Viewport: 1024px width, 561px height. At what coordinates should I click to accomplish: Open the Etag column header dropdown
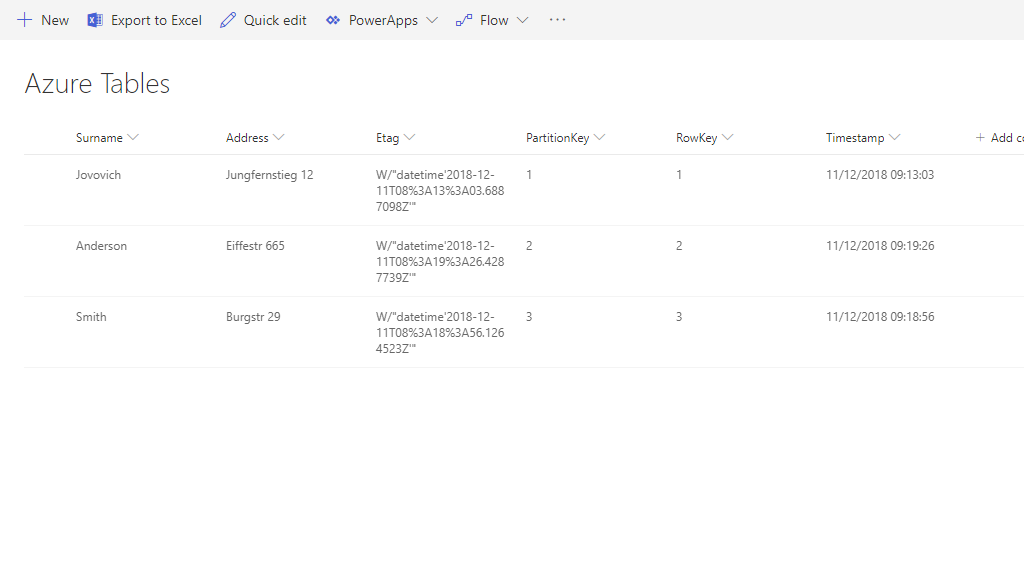pos(410,138)
